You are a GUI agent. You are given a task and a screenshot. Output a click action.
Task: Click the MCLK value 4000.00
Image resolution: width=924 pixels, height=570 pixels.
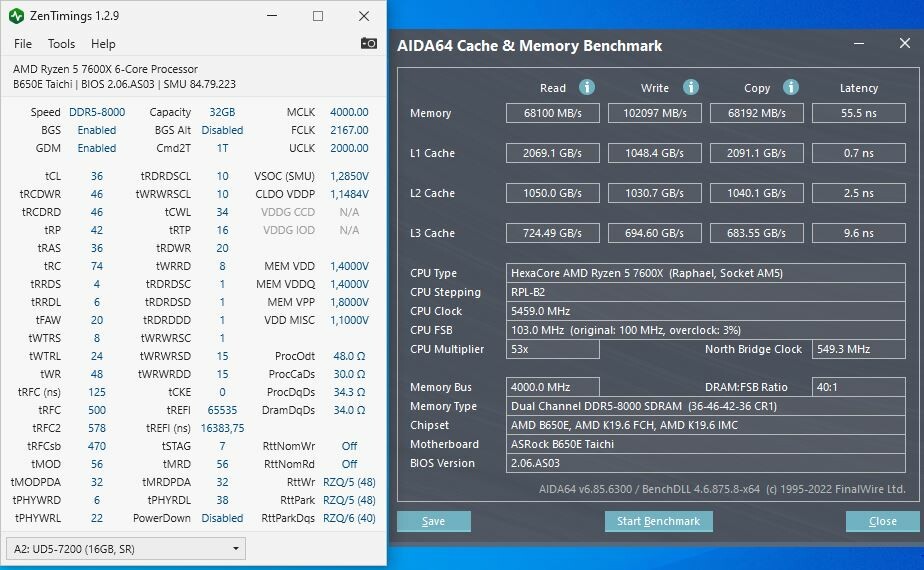349,112
